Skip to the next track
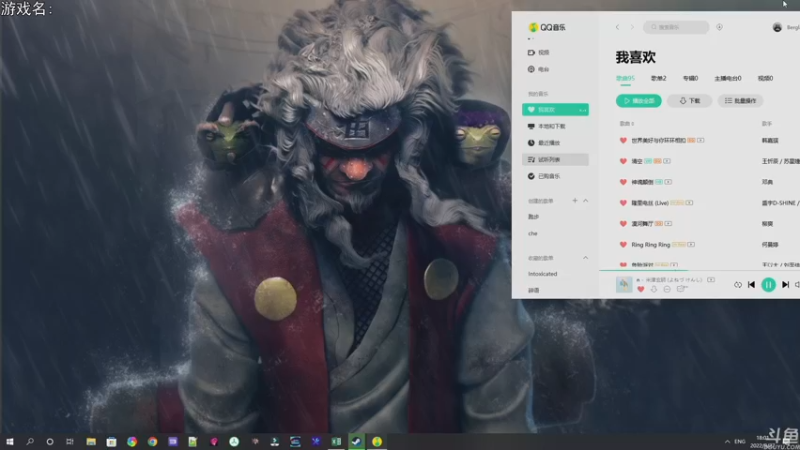The image size is (800, 450). point(785,285)
